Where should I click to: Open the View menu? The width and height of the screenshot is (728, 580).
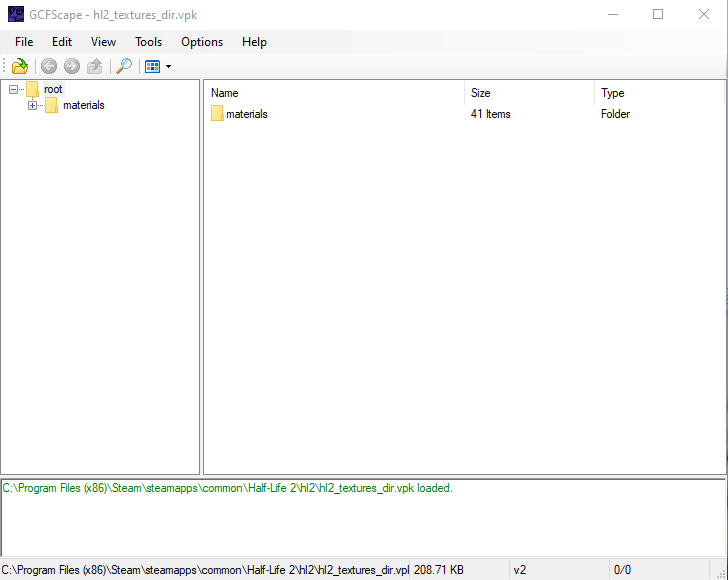coord(103,42)
